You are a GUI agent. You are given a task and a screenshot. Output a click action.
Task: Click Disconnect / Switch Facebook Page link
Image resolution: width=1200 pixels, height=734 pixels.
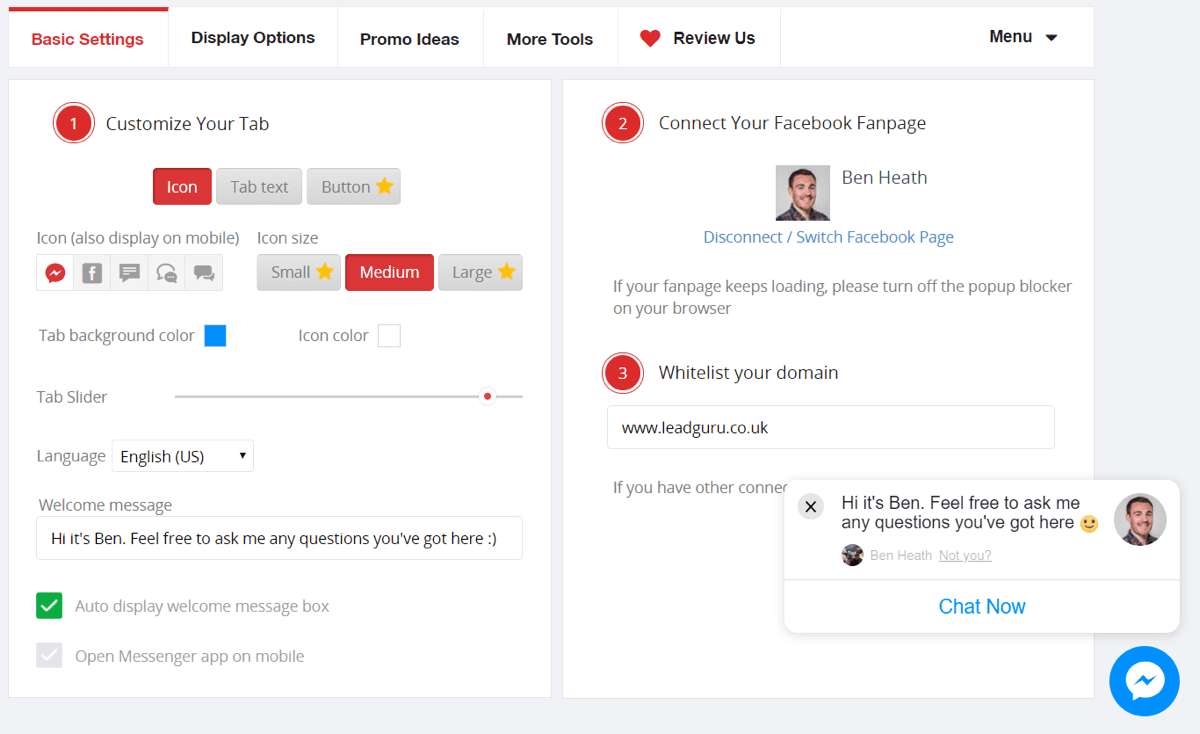point(828,237)
